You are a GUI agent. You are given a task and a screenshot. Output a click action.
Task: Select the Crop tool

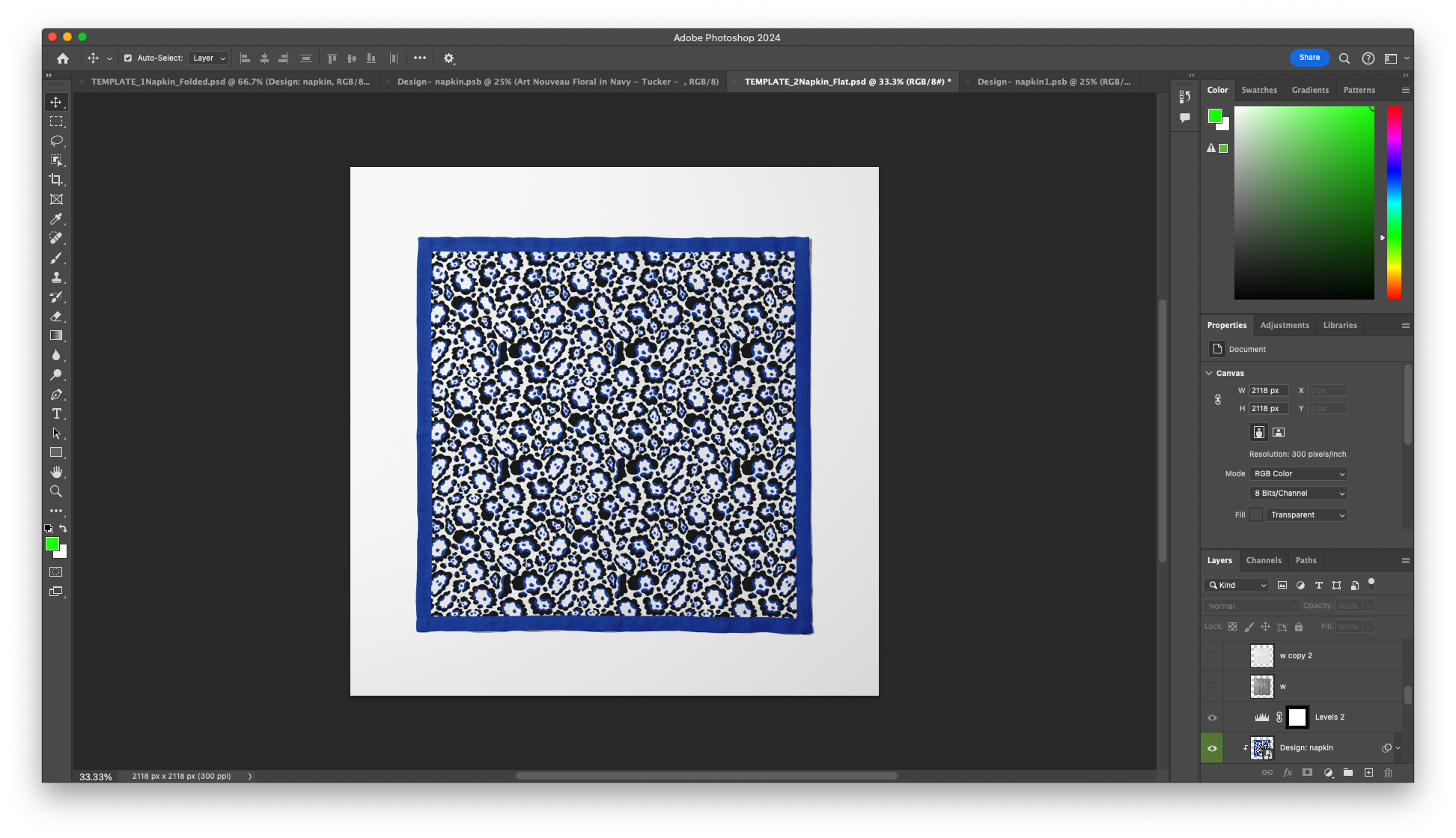click(56, 180)
